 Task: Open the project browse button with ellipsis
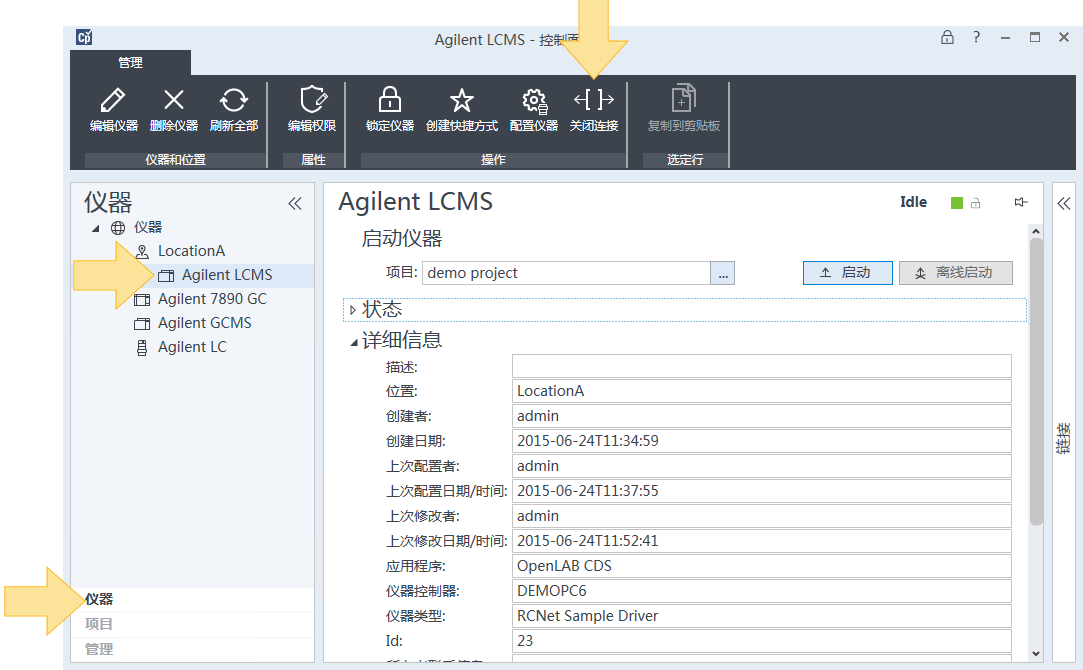coord(722,273)
